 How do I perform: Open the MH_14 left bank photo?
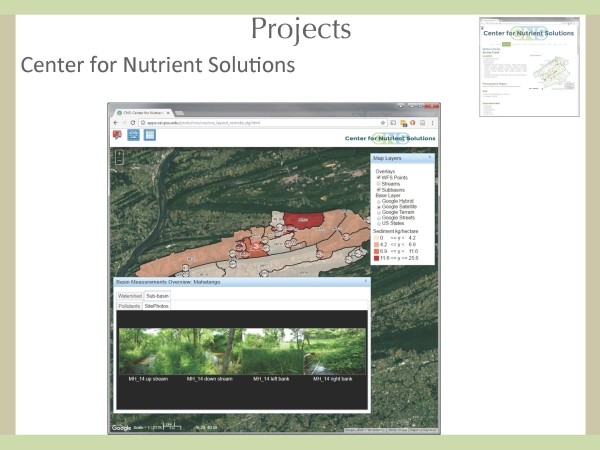click(273, 351)
